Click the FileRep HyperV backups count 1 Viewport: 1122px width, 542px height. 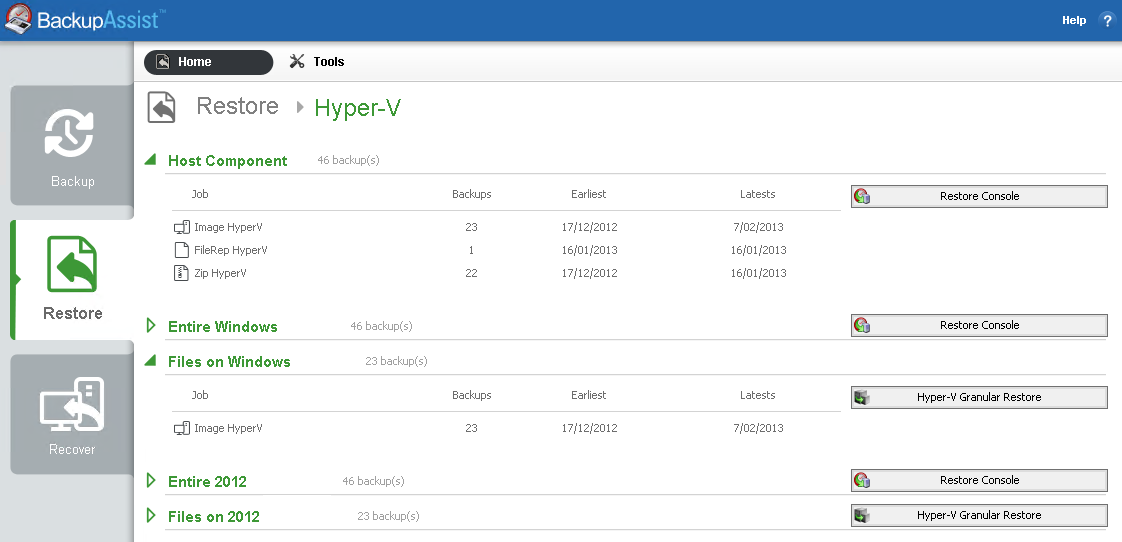471,251
